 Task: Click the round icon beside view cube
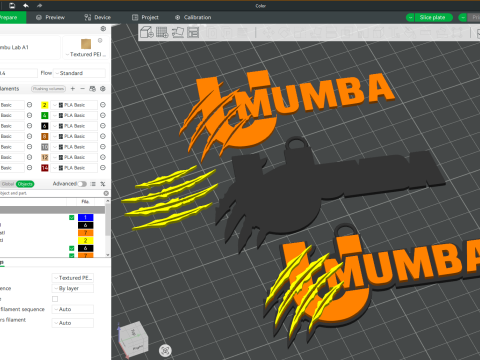[165, 350]
